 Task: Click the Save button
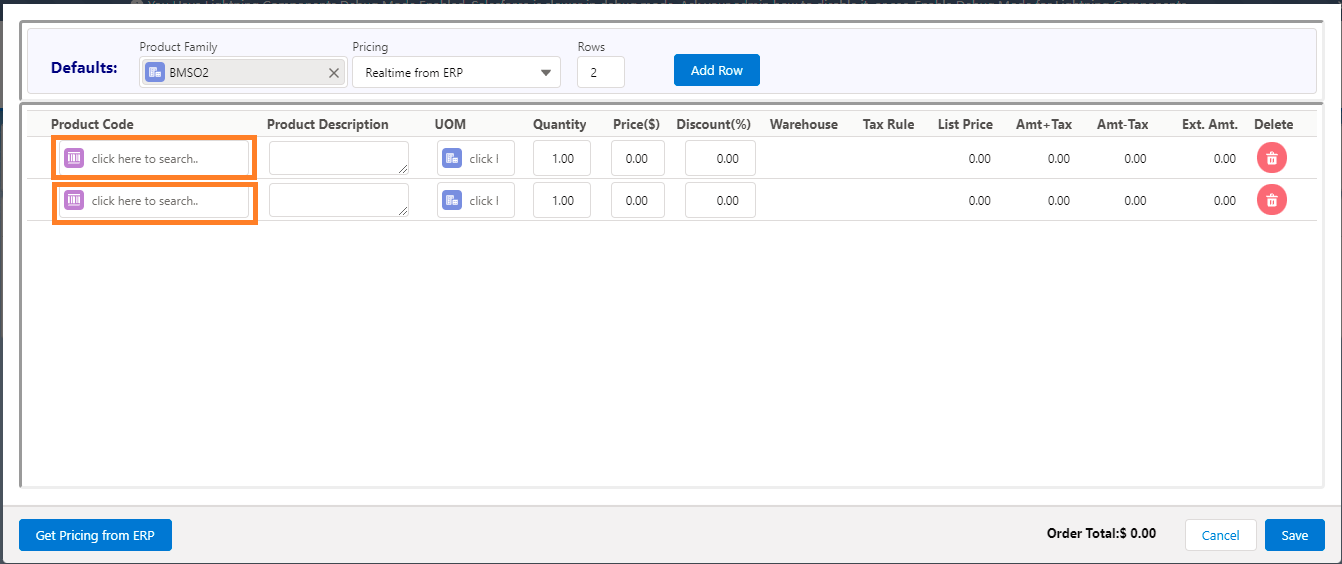(1295, 535)
